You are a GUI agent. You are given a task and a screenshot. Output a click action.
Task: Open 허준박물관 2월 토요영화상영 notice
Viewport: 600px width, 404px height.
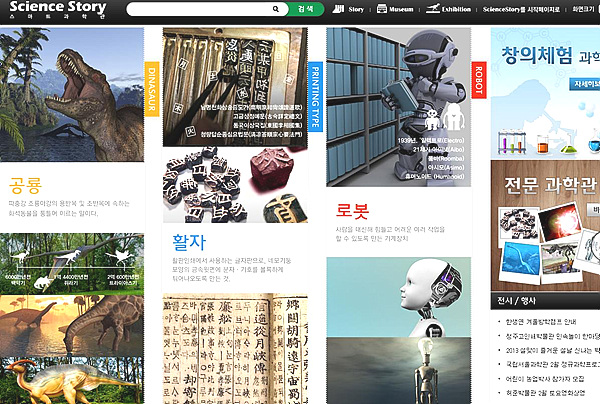pyautogui.click(x=545, y=393)
